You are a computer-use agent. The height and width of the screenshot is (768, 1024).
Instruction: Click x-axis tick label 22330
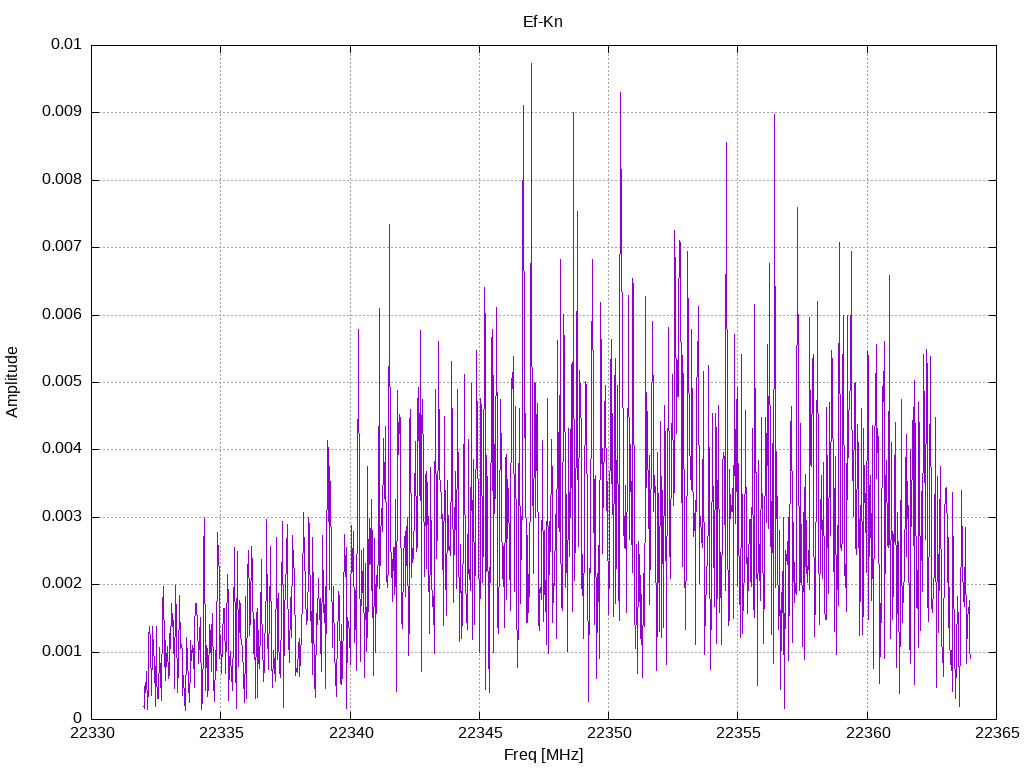click(x=92, y=733)
